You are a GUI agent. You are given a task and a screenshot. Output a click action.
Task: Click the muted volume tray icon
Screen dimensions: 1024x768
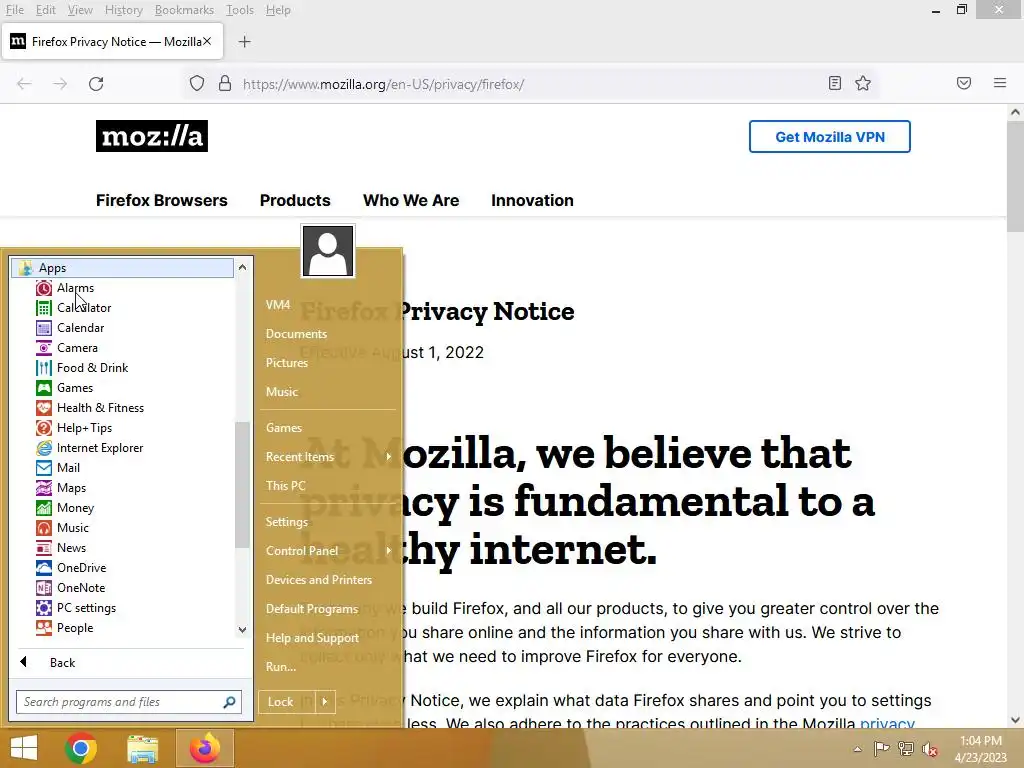(x=930, y=749)
